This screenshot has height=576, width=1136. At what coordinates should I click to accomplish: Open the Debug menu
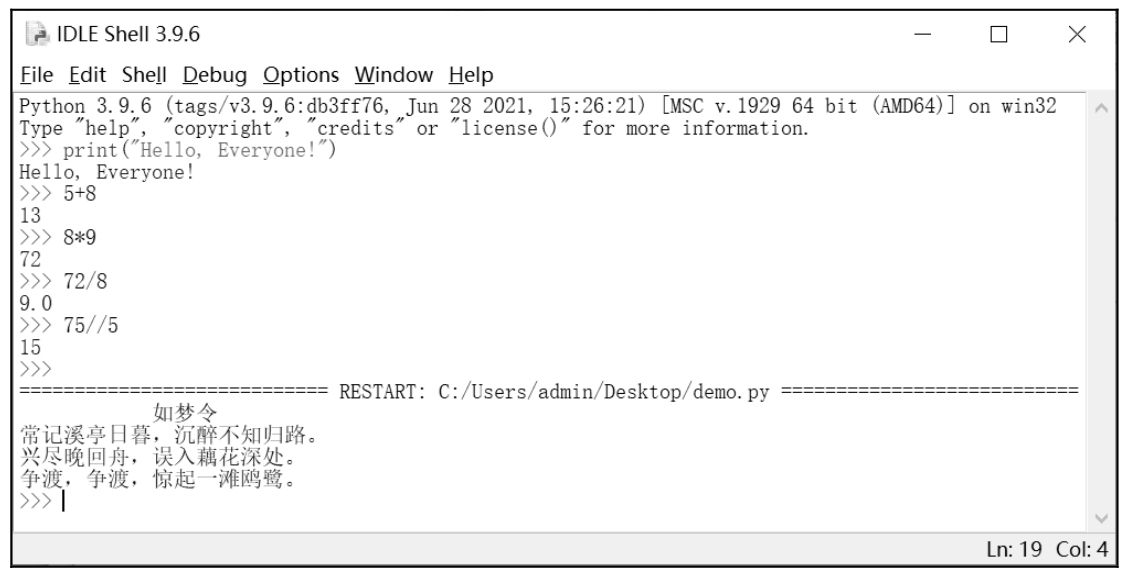click(x=214, y=75)
